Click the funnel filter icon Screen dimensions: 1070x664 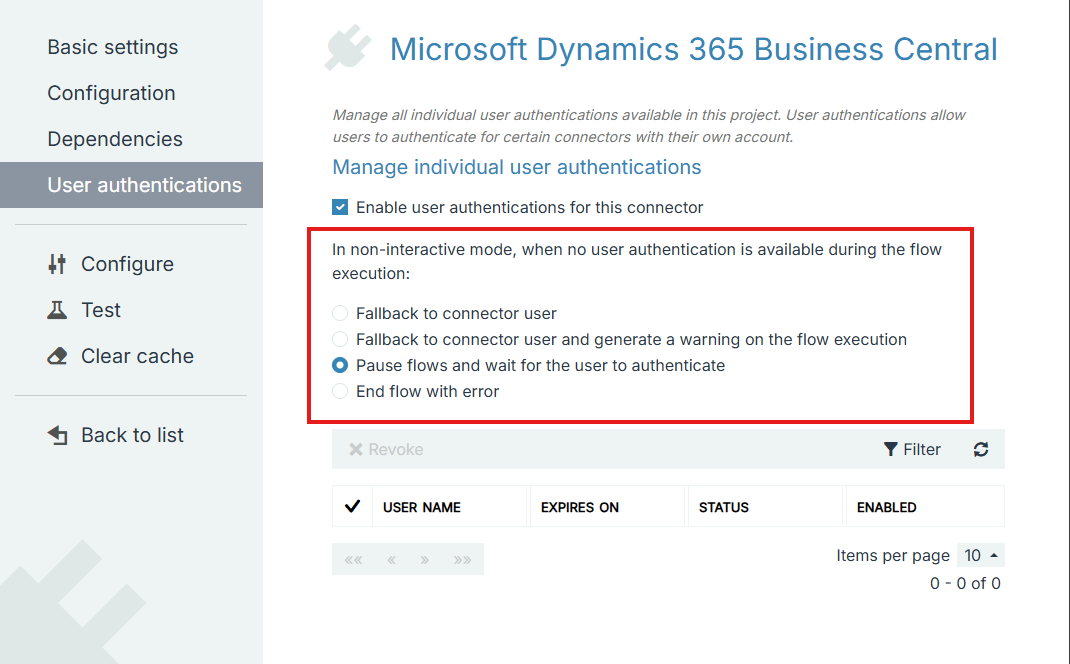891,449
